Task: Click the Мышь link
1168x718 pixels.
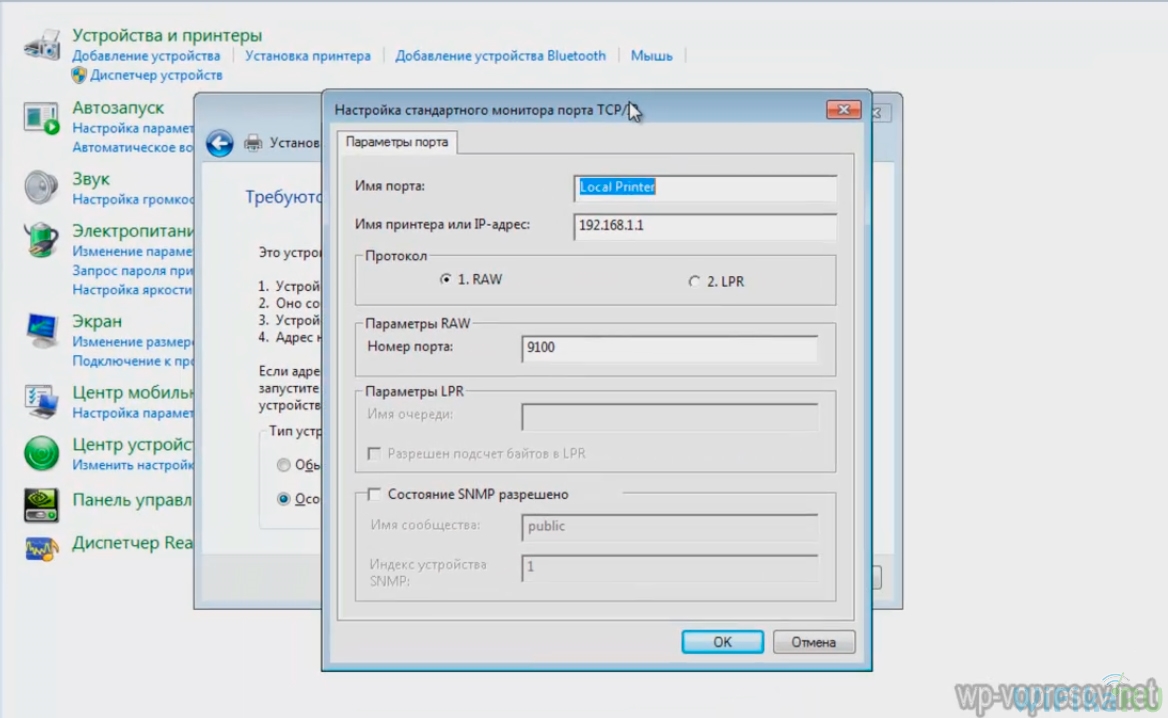Action: pyautogui.click(x=651, y=56)
